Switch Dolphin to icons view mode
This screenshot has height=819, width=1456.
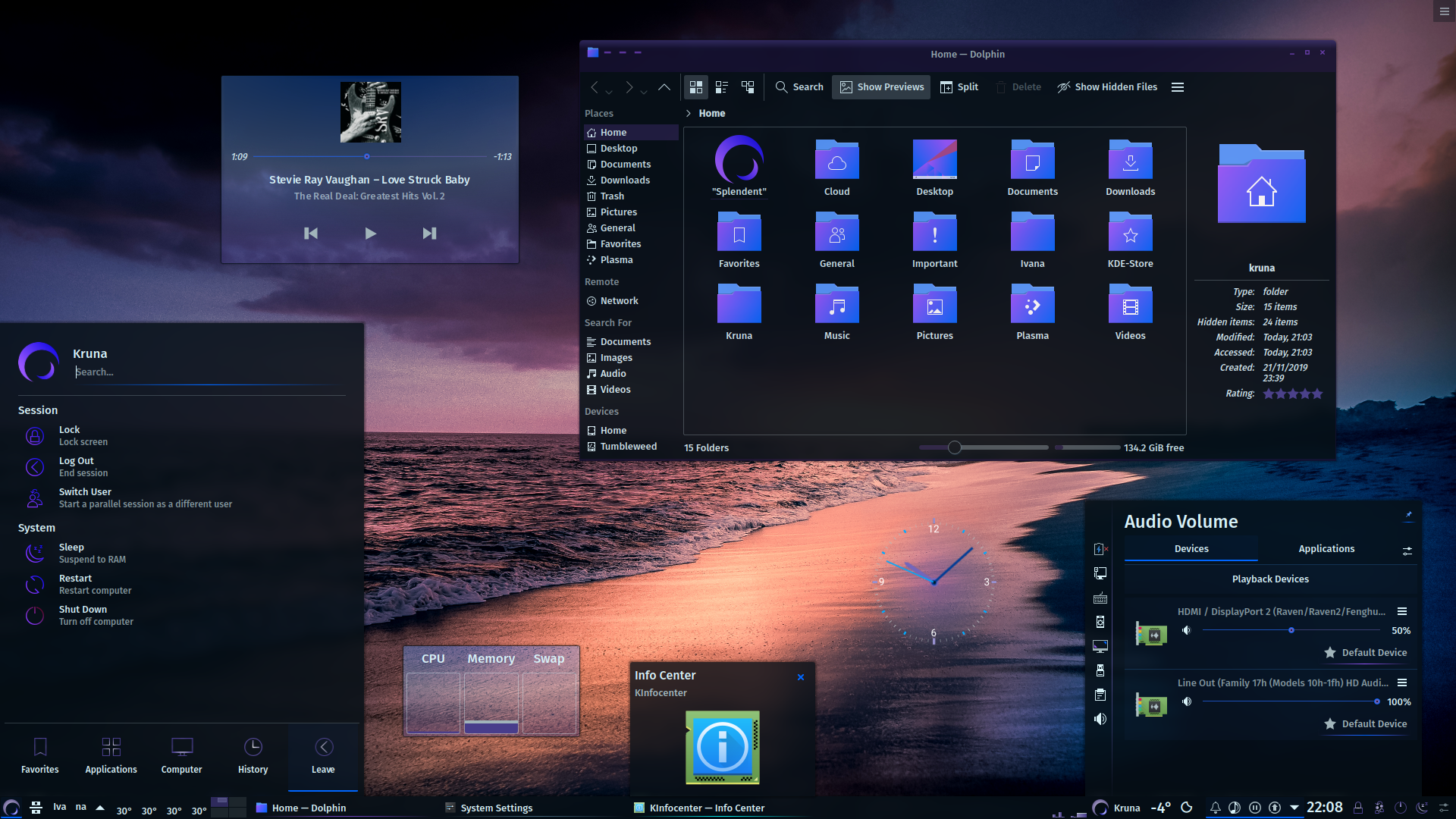695,87
